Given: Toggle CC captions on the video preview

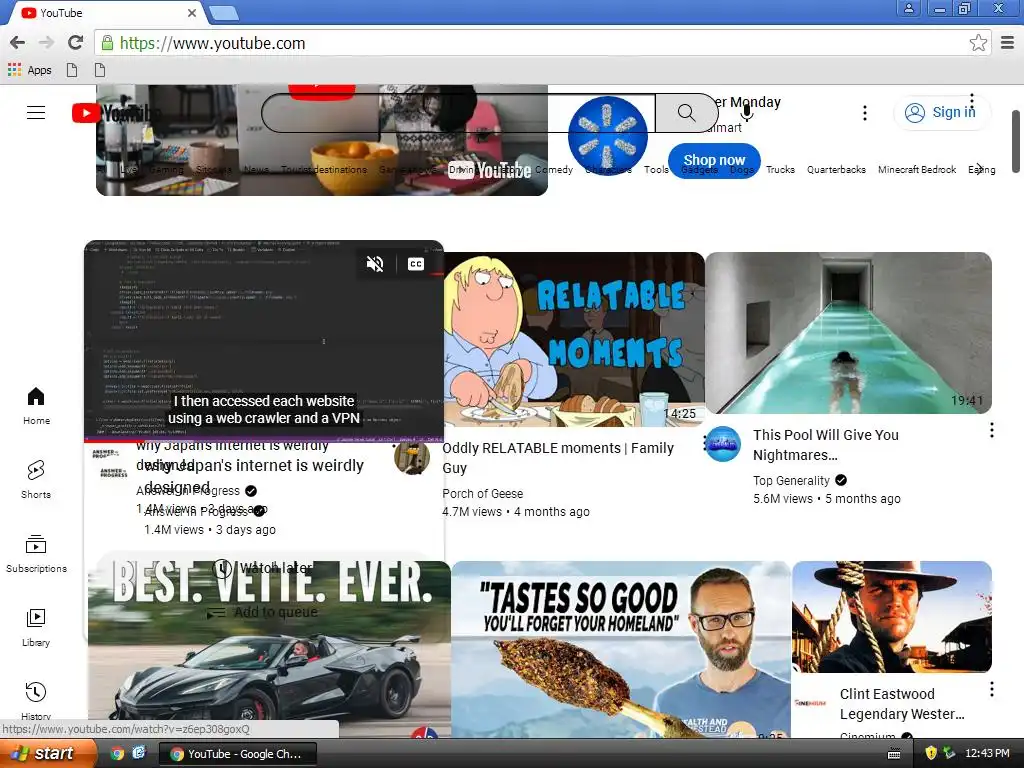Looking at the screenshot, I should coord(416,264).
